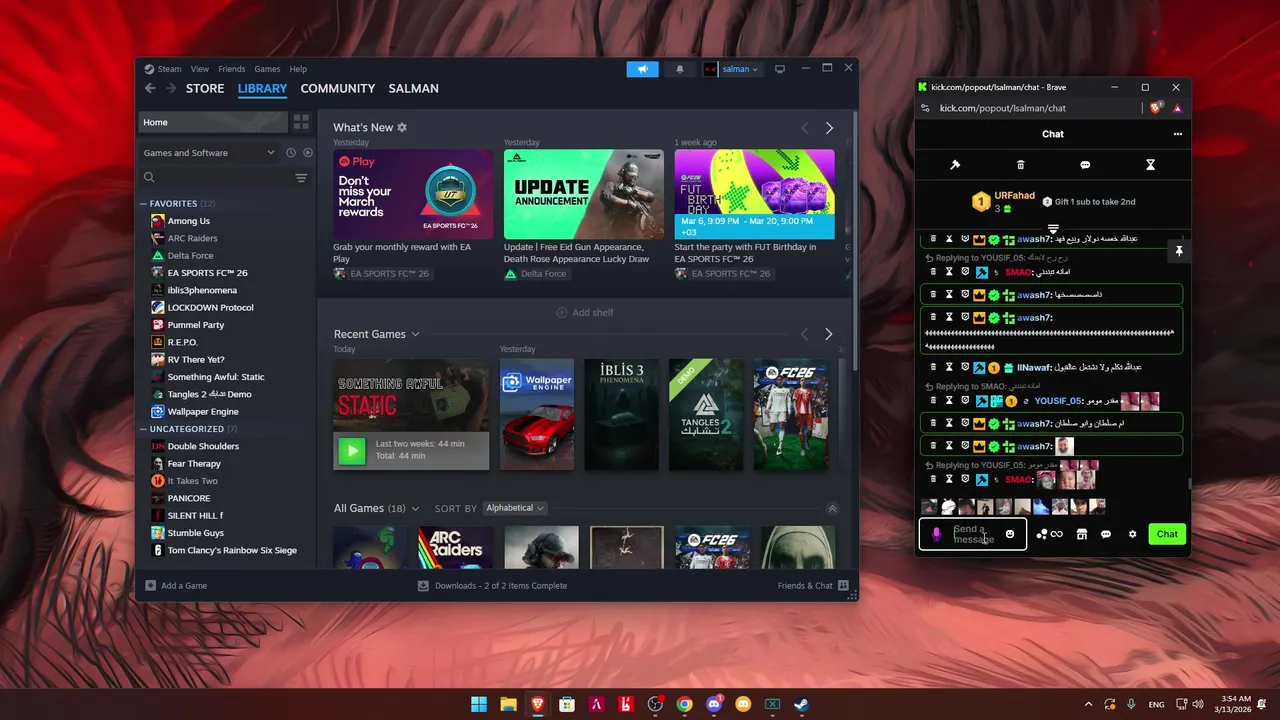The height and width of the screenshot is (720, 1280).
Task: Open Steam notifications bell
Action: coord(680,69)
